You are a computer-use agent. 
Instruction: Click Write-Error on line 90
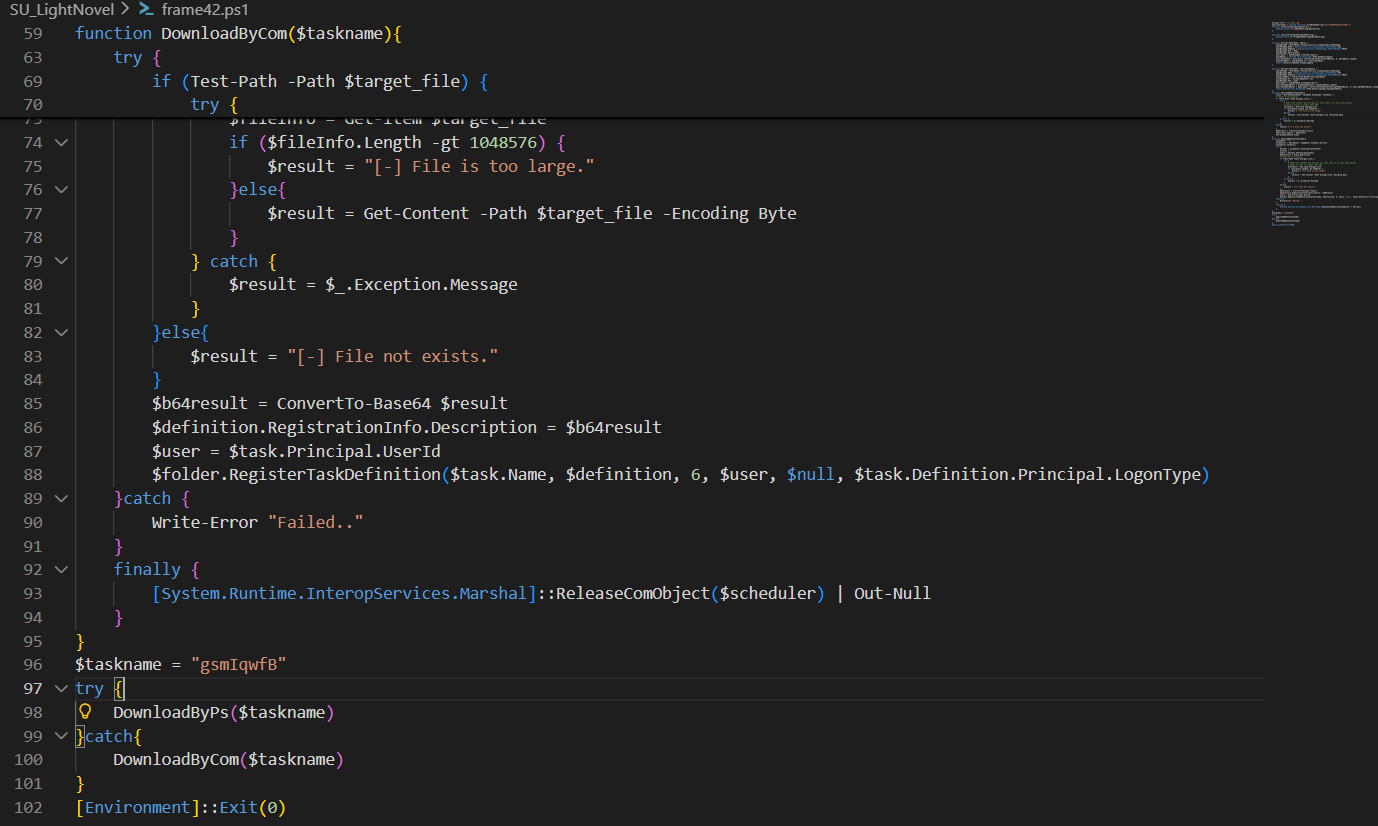(x=204, y=522)
